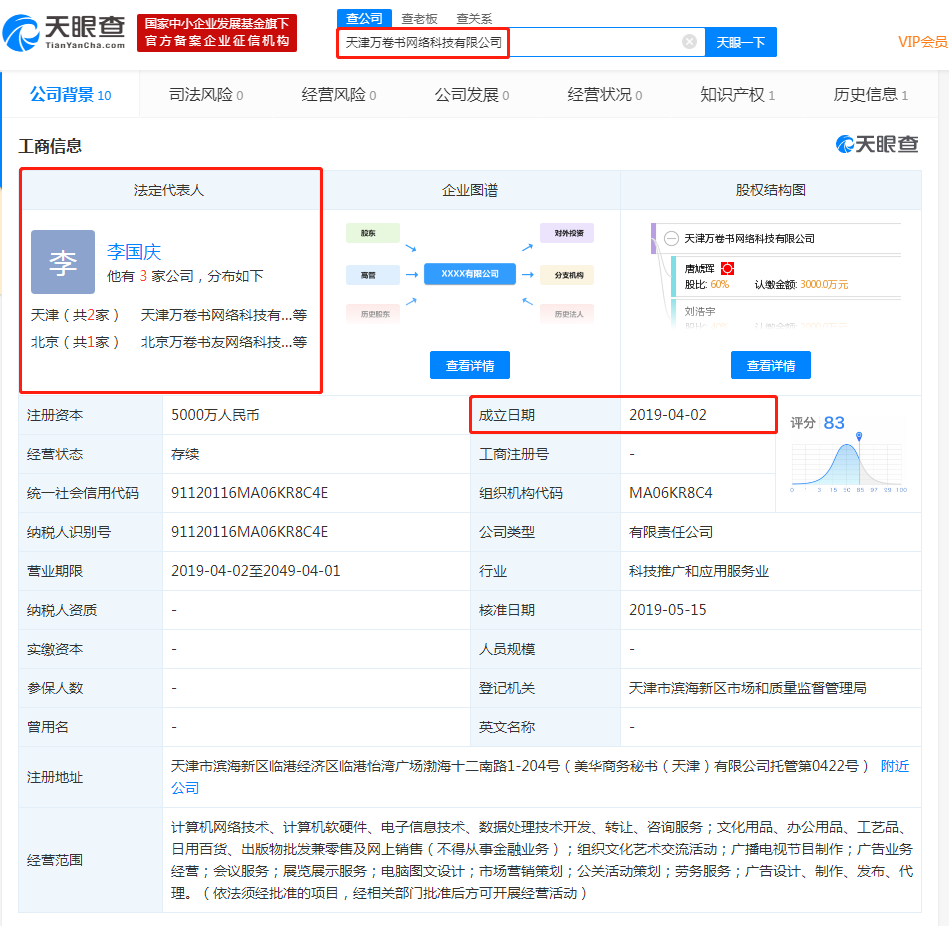Click the Tianyancha logo at top left
The image size is (949, 926).
click(65, 32)
